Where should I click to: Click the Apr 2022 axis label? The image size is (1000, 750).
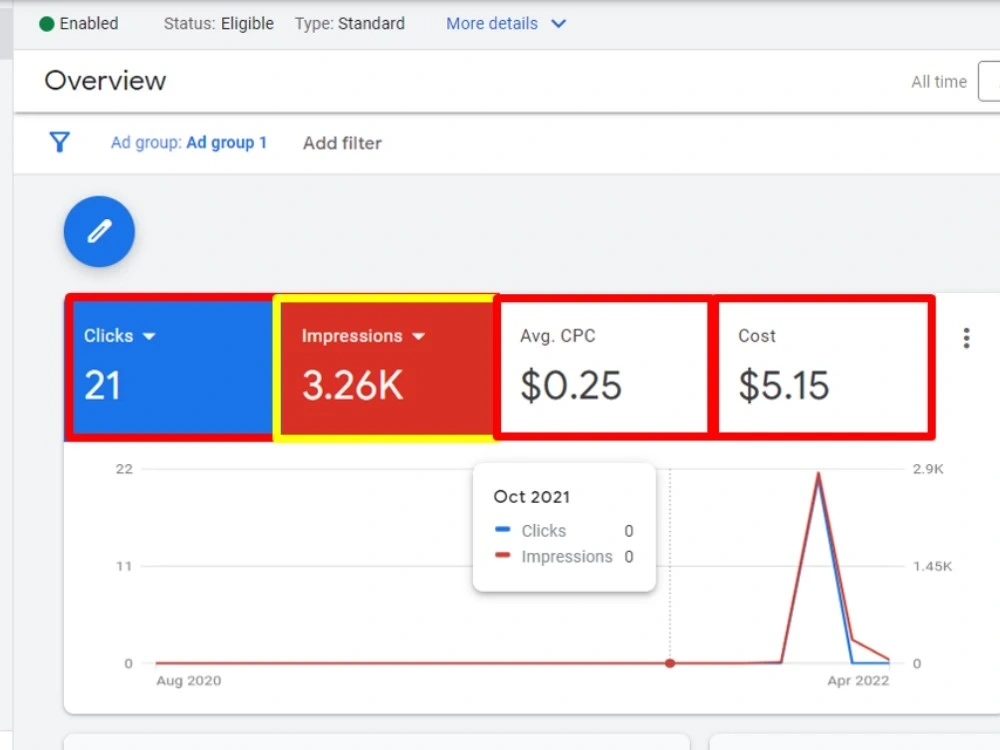point(858,680)
